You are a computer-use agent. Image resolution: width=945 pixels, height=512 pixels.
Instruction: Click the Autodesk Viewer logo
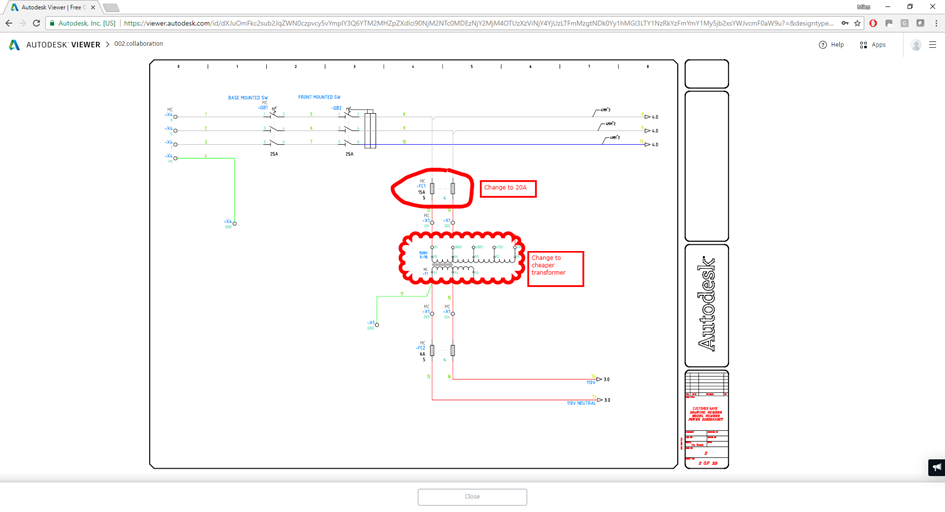pos(54,45)
